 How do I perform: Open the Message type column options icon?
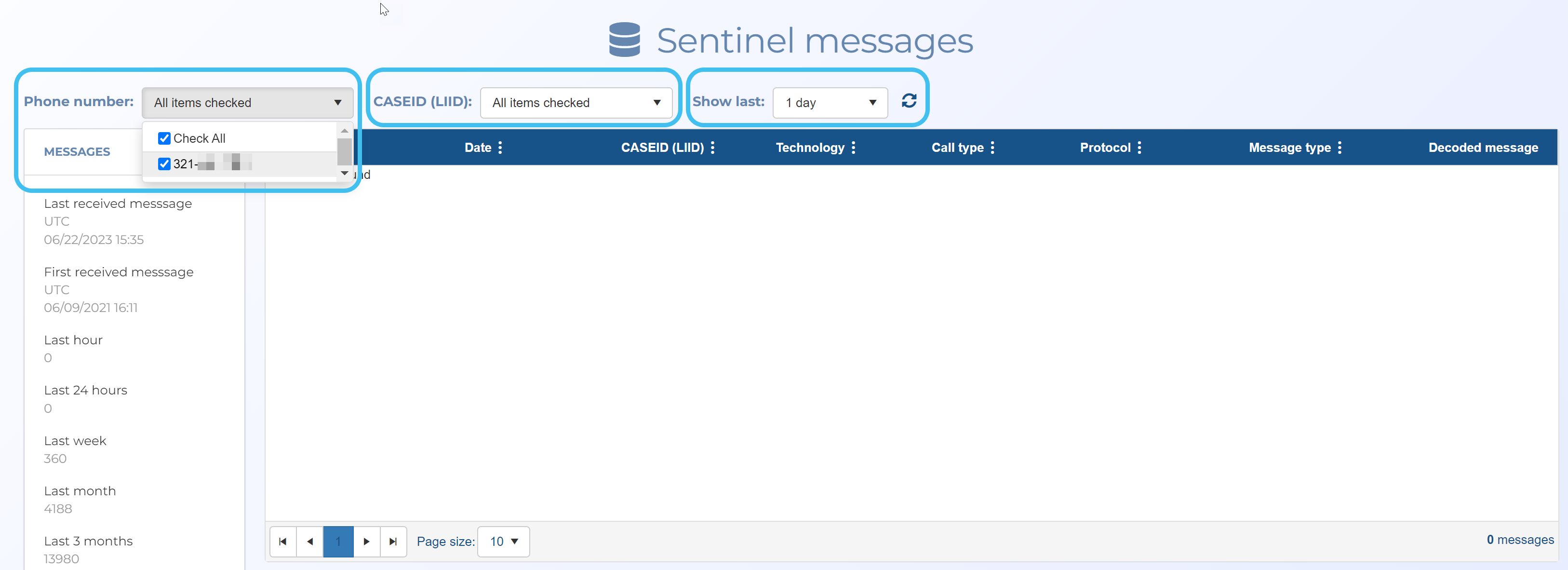tap(1340, 148)
